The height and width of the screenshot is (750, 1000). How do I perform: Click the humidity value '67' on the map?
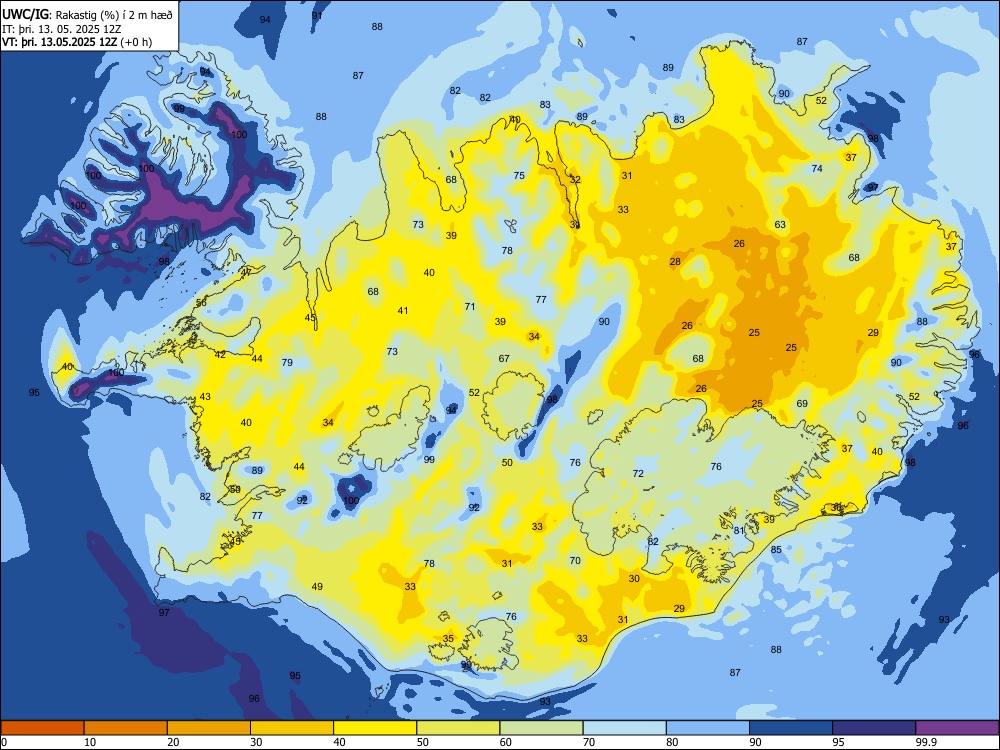click(504, 358)
